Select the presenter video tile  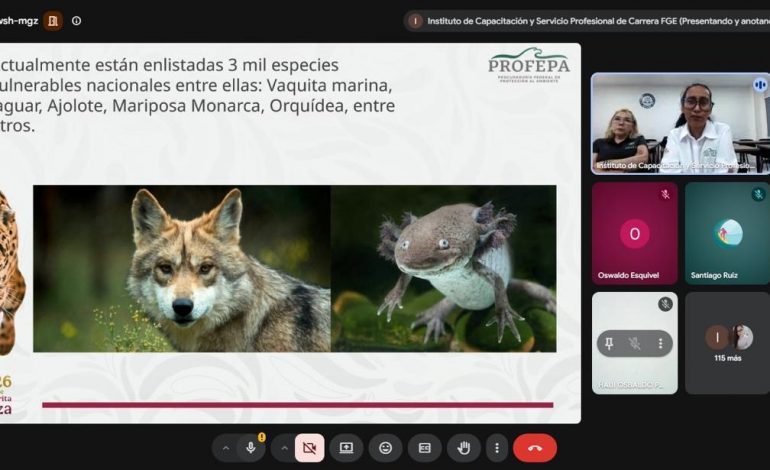(x=681, y=123)
